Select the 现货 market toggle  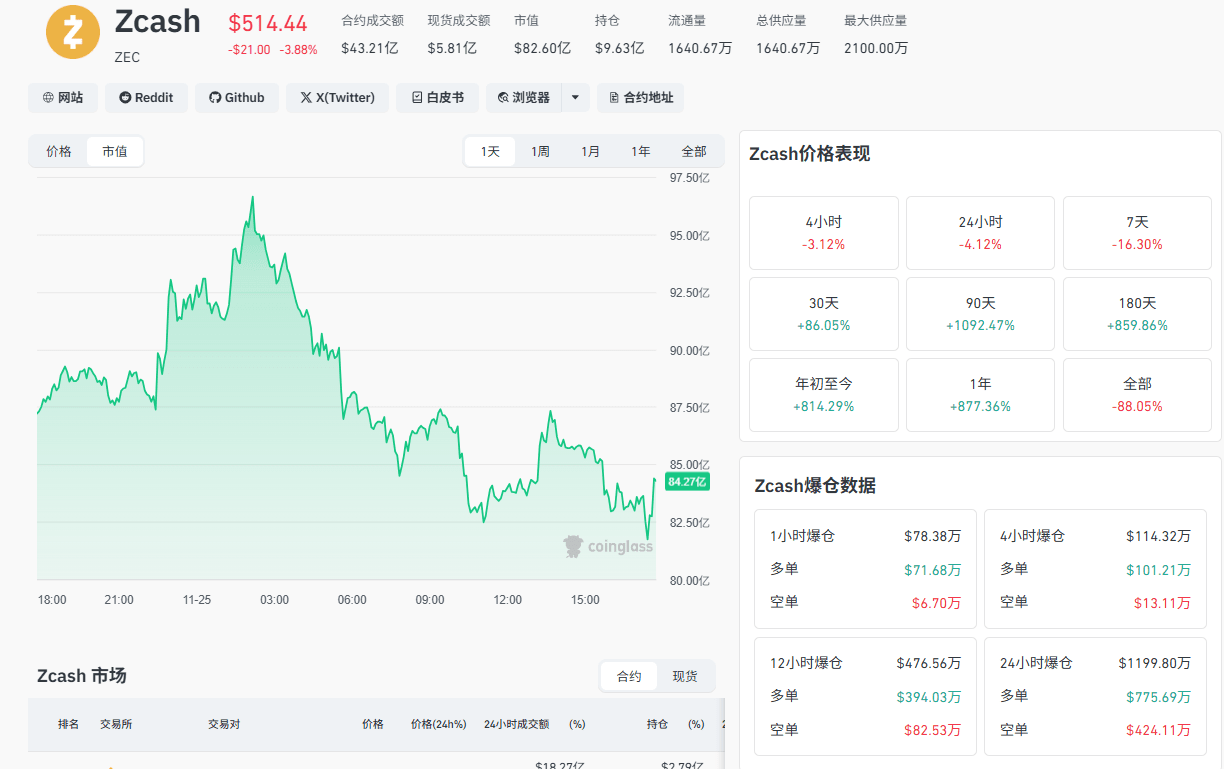click(x=685, y=677)
